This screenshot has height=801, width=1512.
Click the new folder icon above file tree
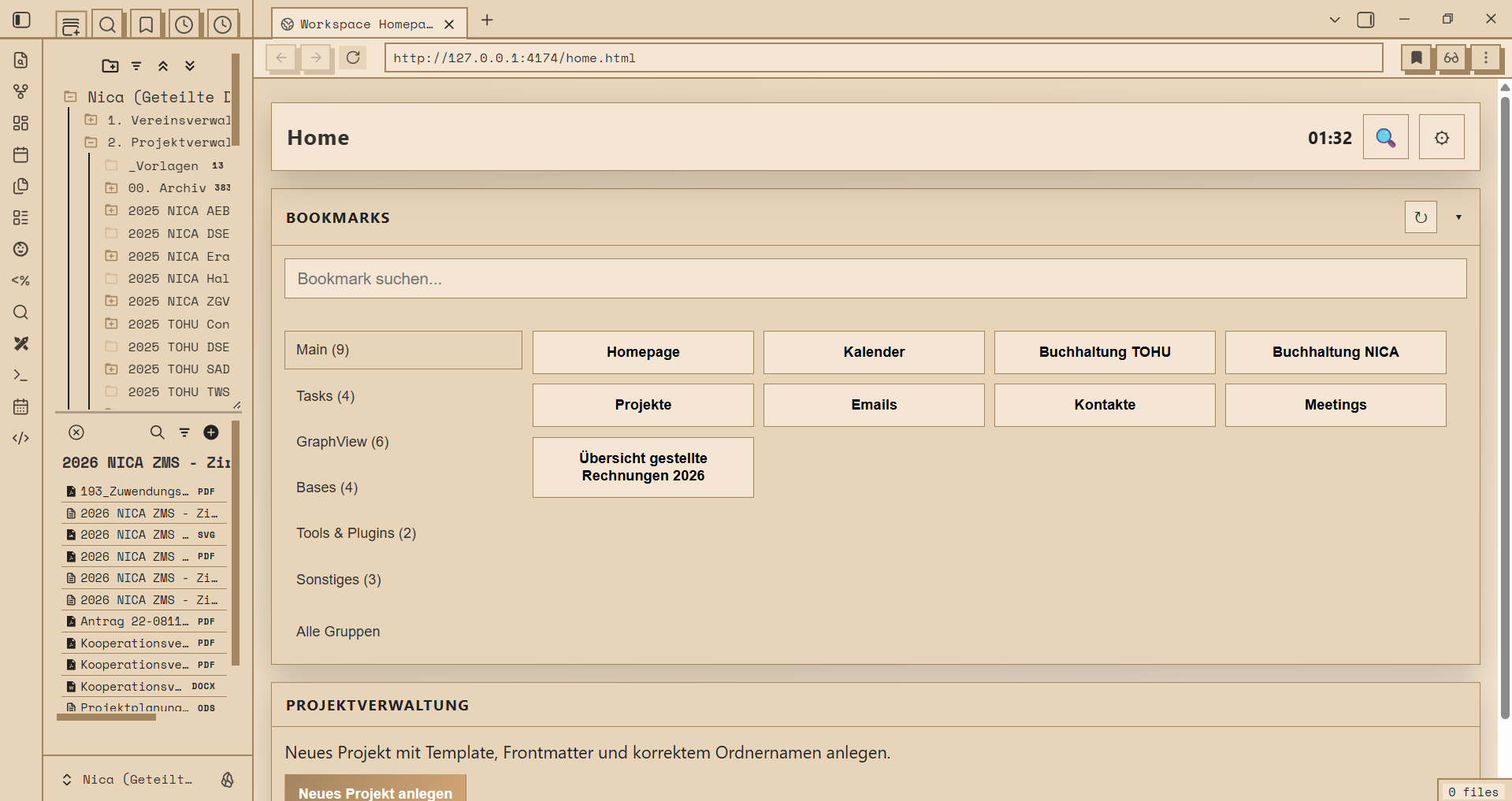[x=110, y=66]
